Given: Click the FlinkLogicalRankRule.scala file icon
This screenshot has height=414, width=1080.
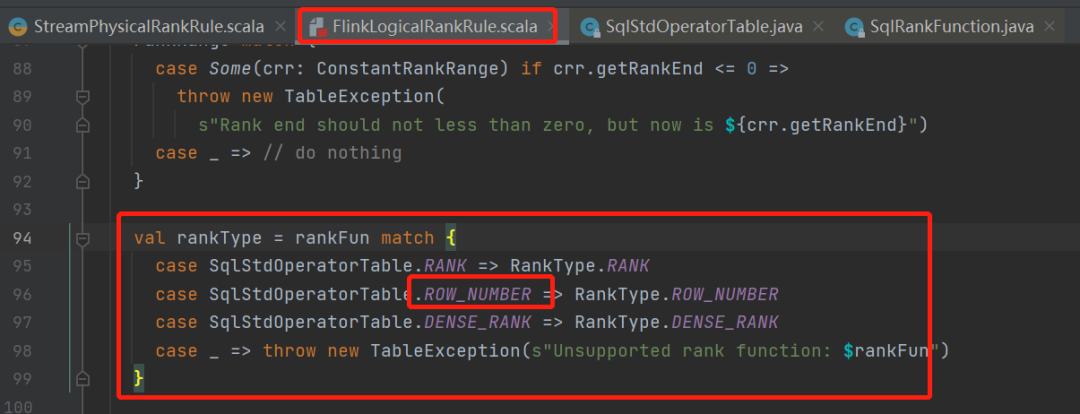Looking at the screenshot, I should pyautogui.click(x=318, y=28).
